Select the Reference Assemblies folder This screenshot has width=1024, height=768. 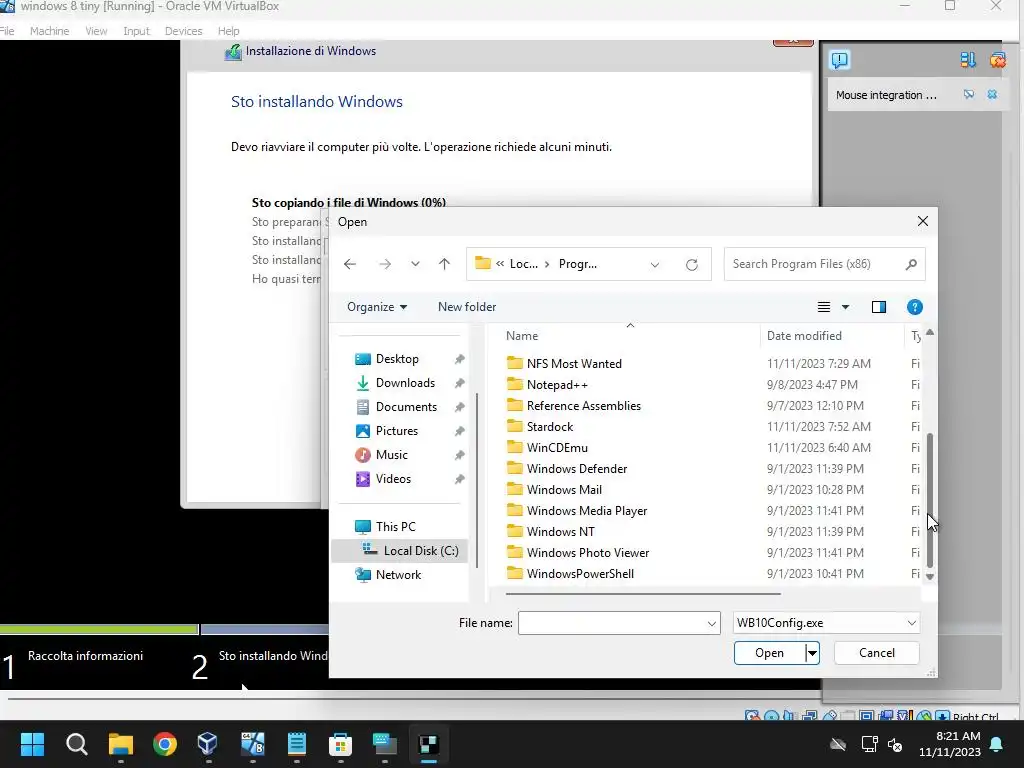(584, 406)
